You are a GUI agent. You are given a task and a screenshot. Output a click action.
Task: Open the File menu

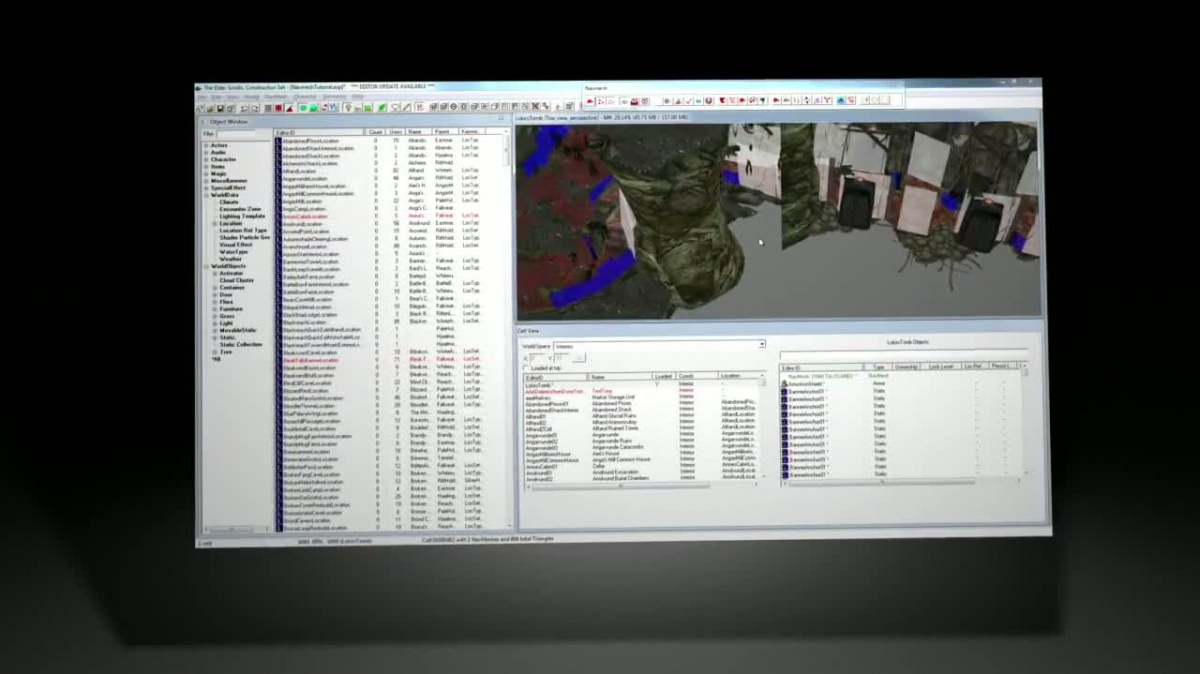coord(202,98)
